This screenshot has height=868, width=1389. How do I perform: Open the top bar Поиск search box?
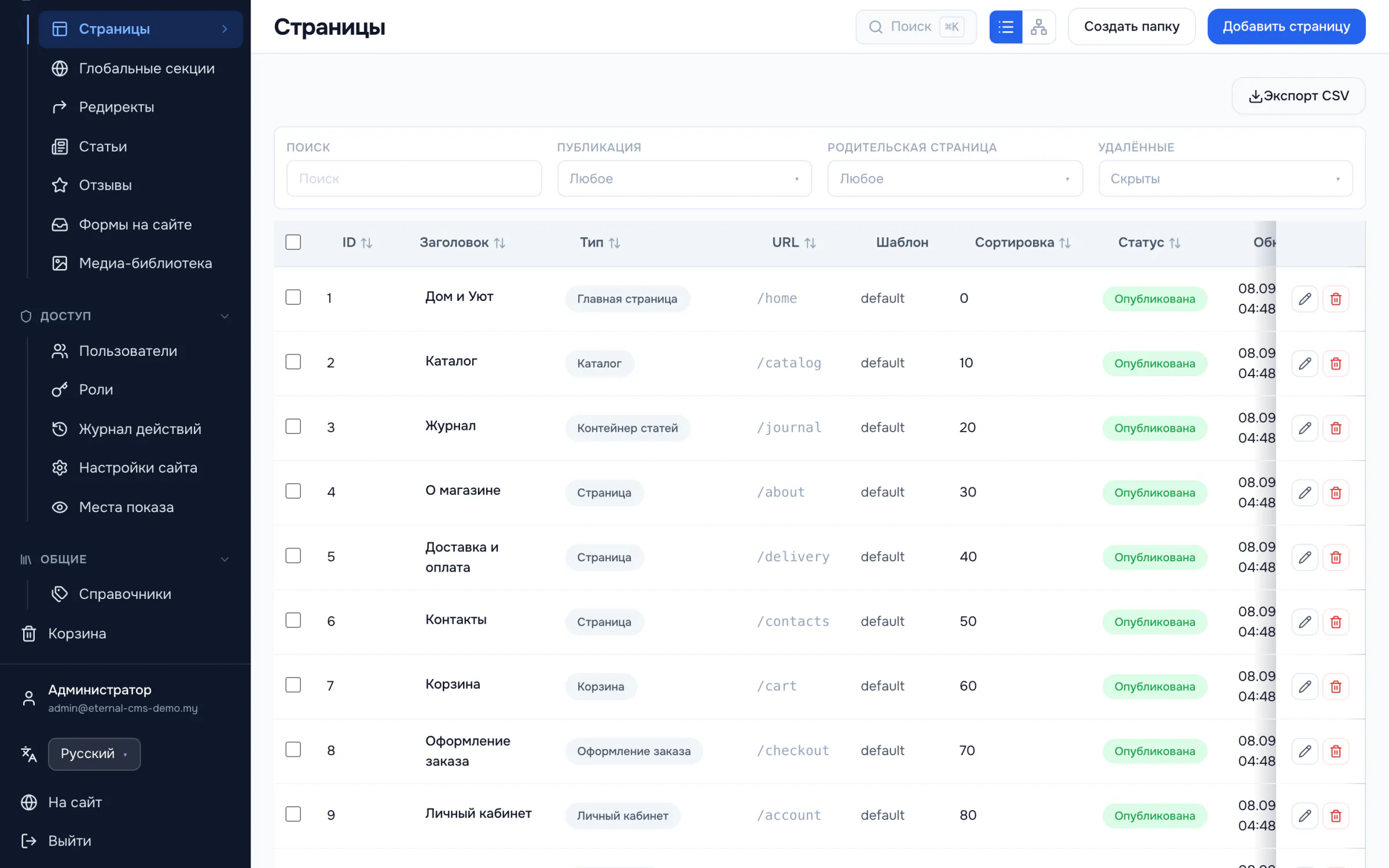(916, 27)
